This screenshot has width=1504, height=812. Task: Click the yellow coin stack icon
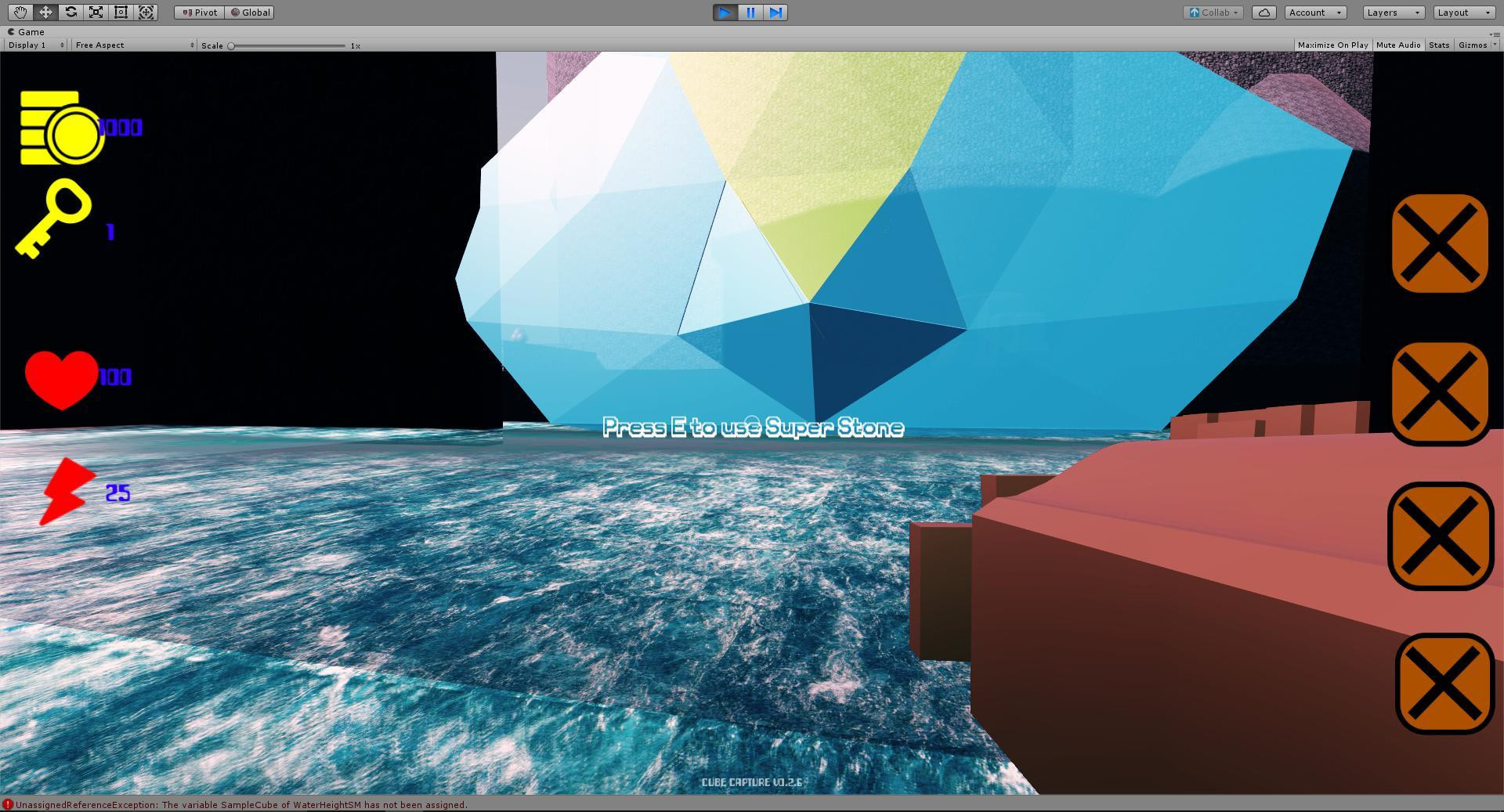point(62,128)
